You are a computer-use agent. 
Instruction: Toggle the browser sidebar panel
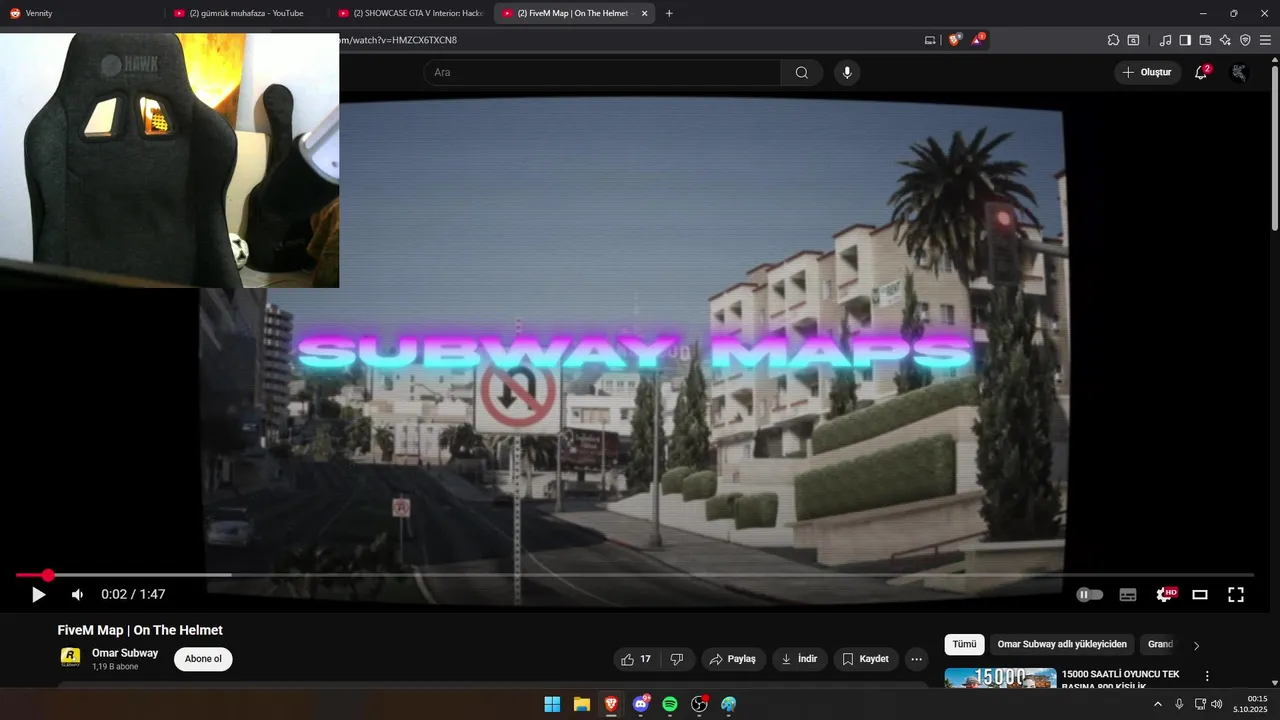1185,40
